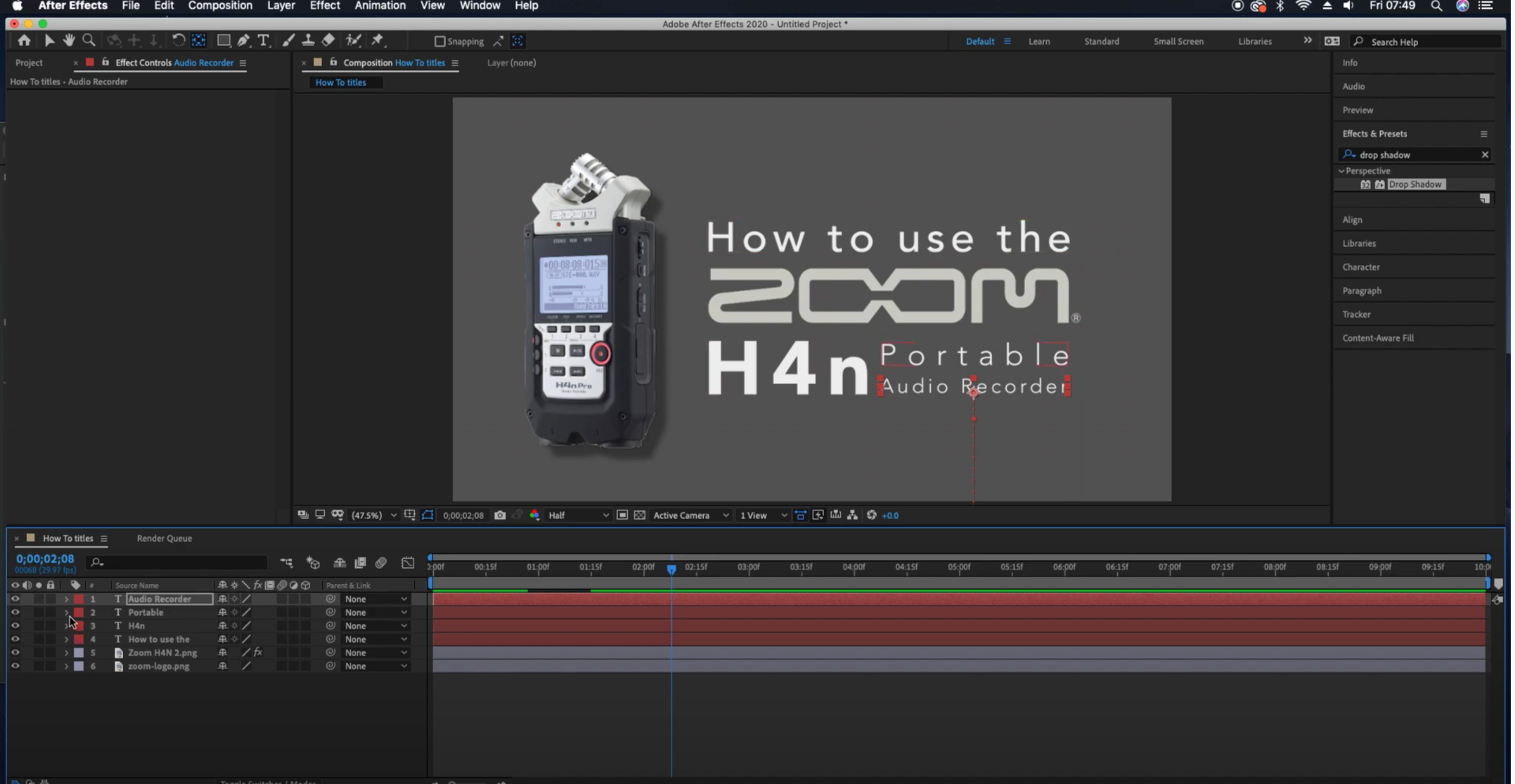Apply the Drop Shadow effect preset

[1415, 185]
